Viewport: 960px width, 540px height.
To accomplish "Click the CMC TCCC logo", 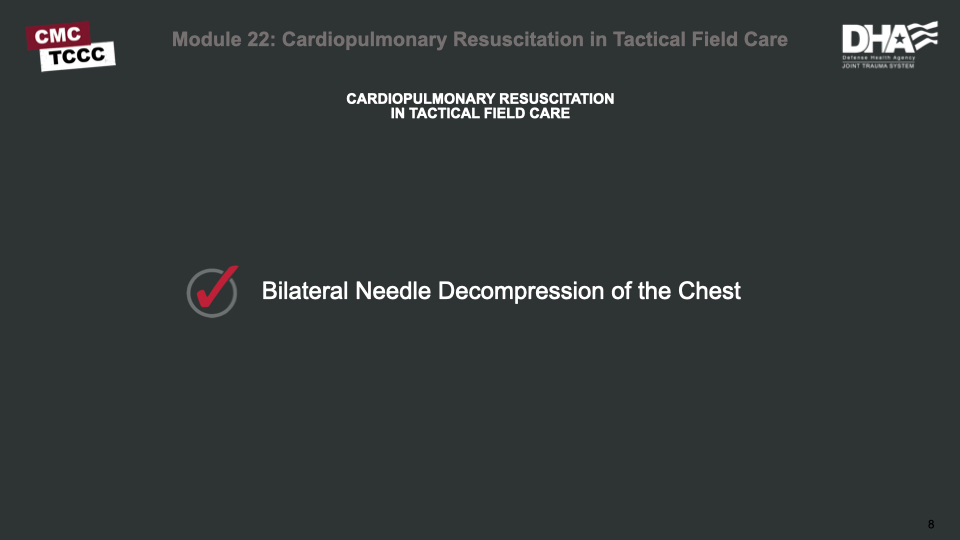I will point(71,45).
